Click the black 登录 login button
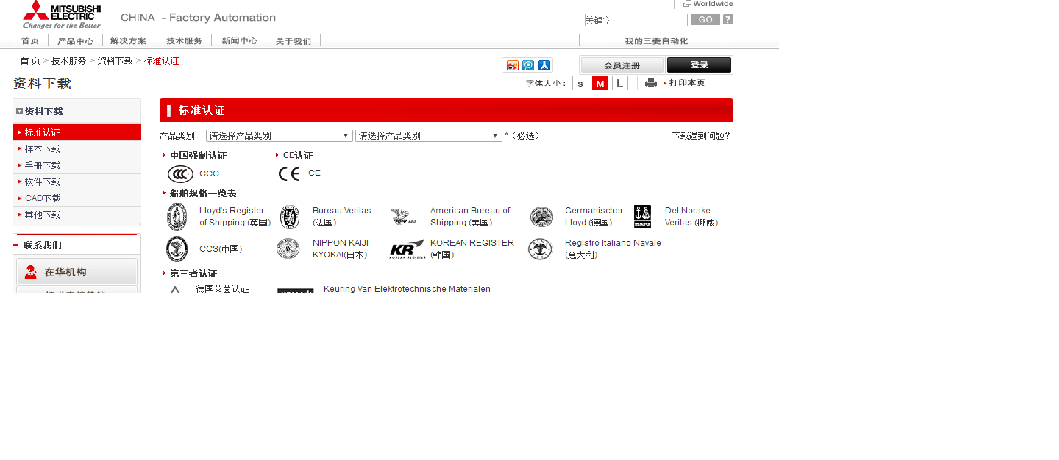Image resolution: width=1059 pixels, height=460 pixels. (698, 65)
